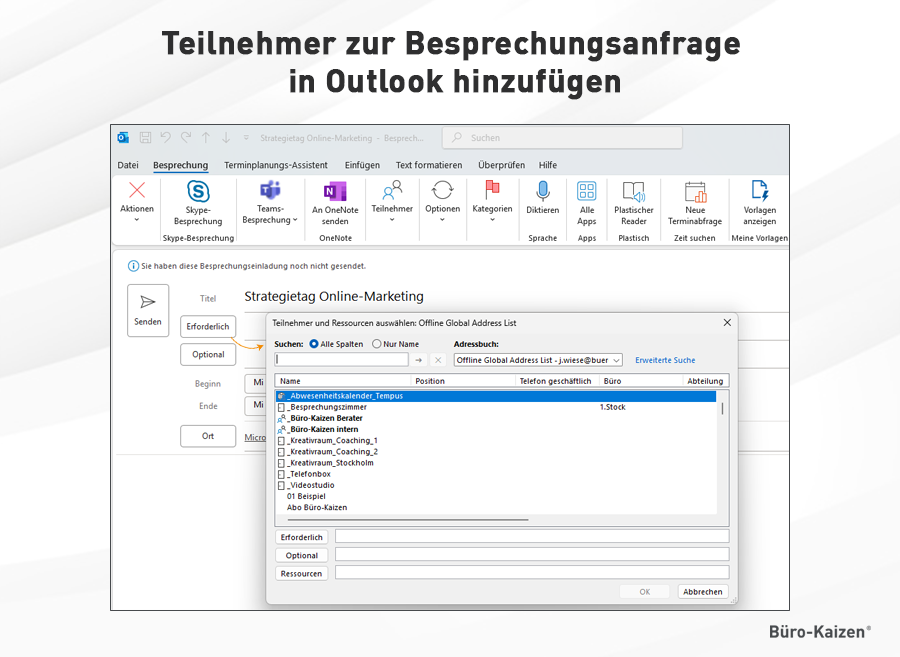This screenshot has height=657, width=900.
Task: Click the Save icon in title bar
Action: [145, 138]
